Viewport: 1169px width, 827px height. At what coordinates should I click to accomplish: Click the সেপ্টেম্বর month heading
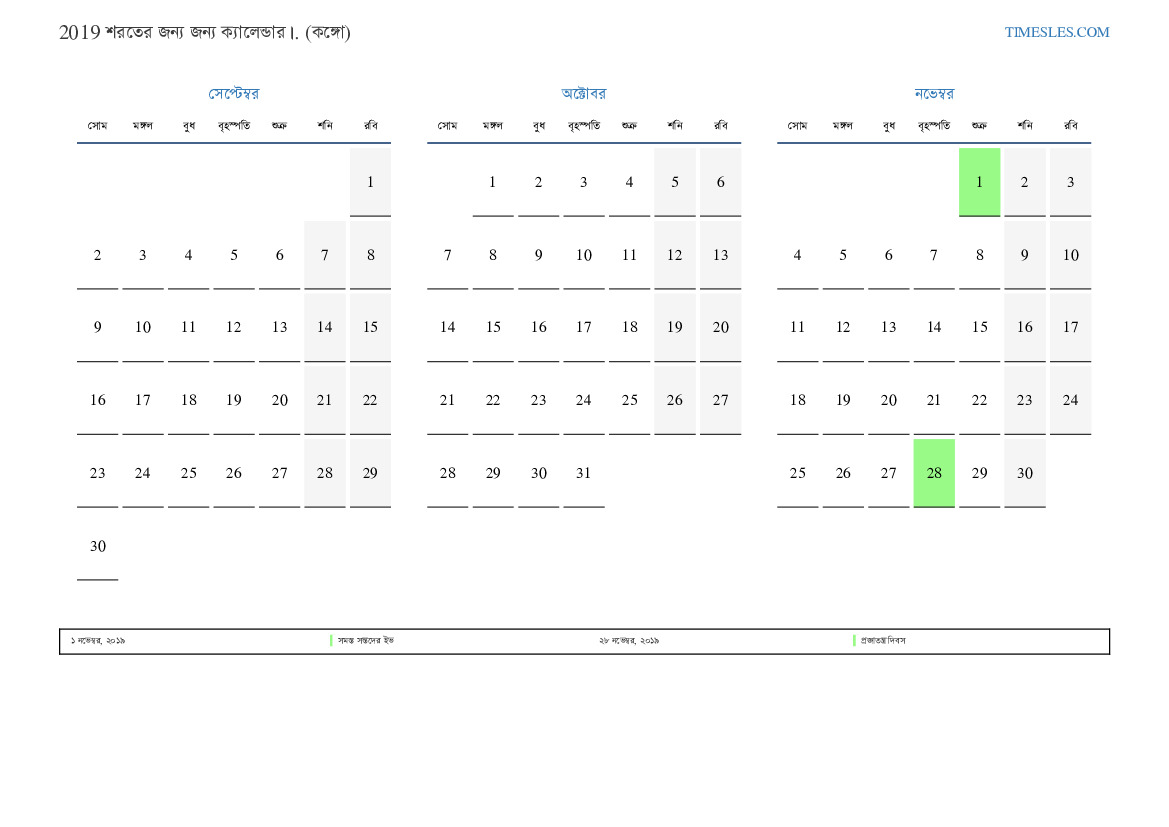pyautogui.click(x=233, y=93)
